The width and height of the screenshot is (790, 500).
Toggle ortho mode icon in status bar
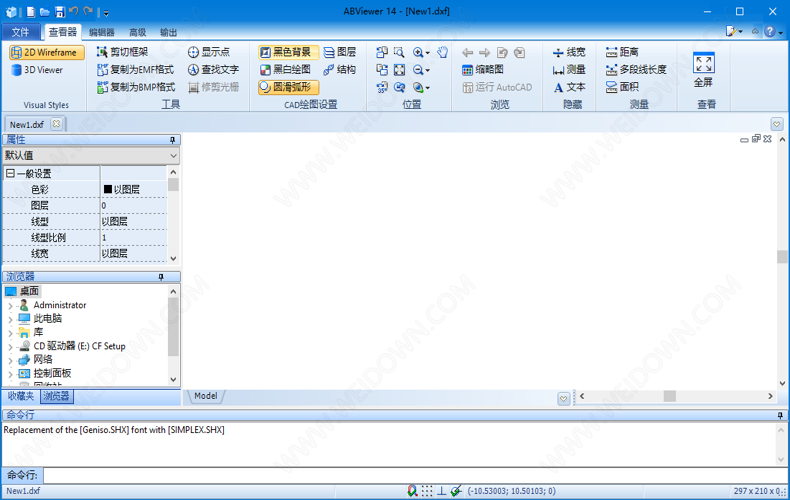tap(441, 491)
